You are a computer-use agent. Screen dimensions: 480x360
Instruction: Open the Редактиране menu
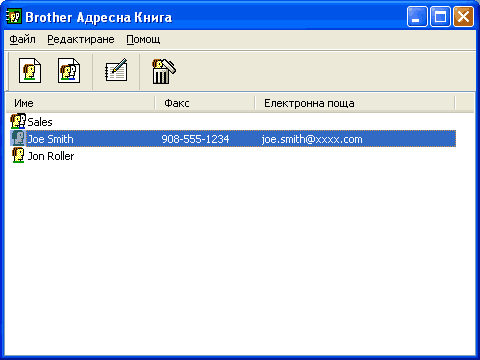[x=81, y=39]
